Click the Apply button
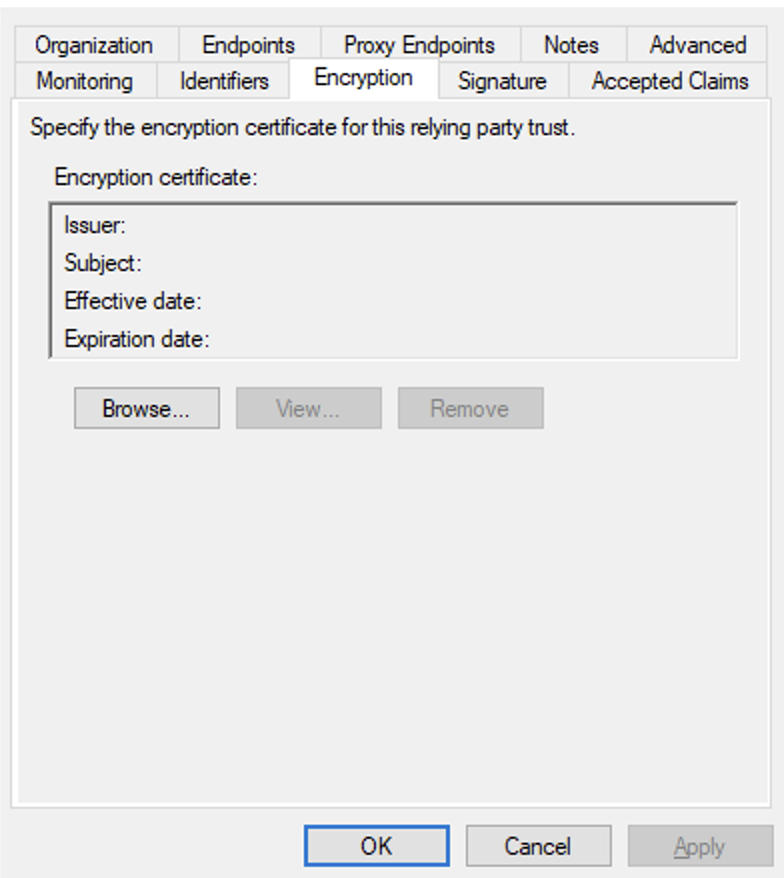784x878 pixels. click(x=699, y=846)
